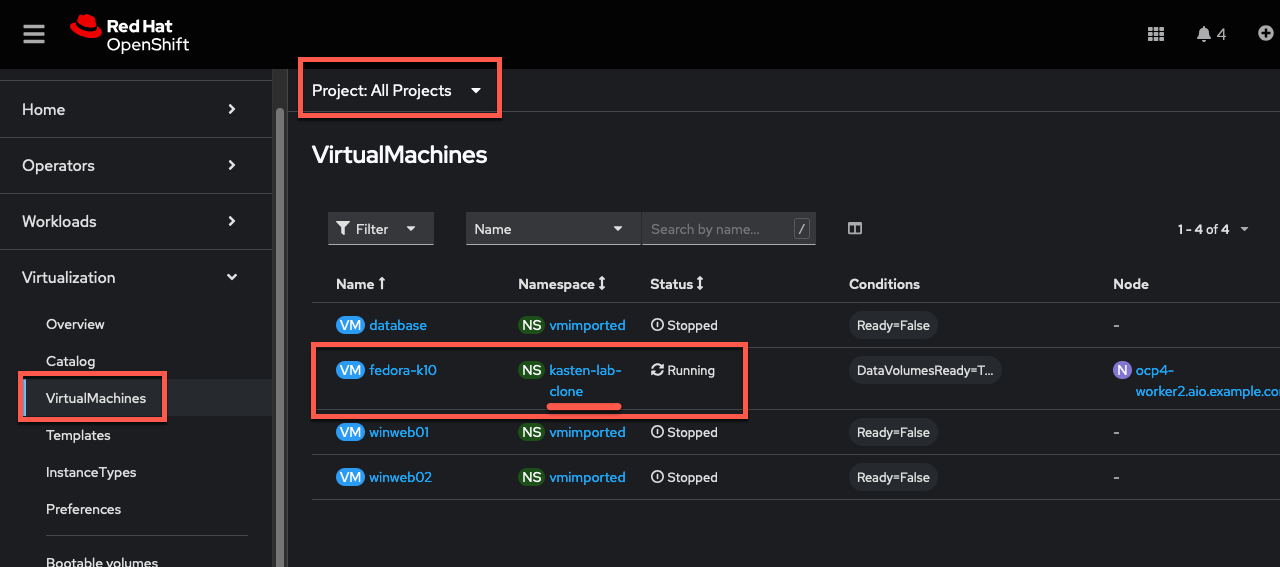Click the VM badge beside winweb02
This screenshot has width=1280, height=567.
click(x=350, y=477)
